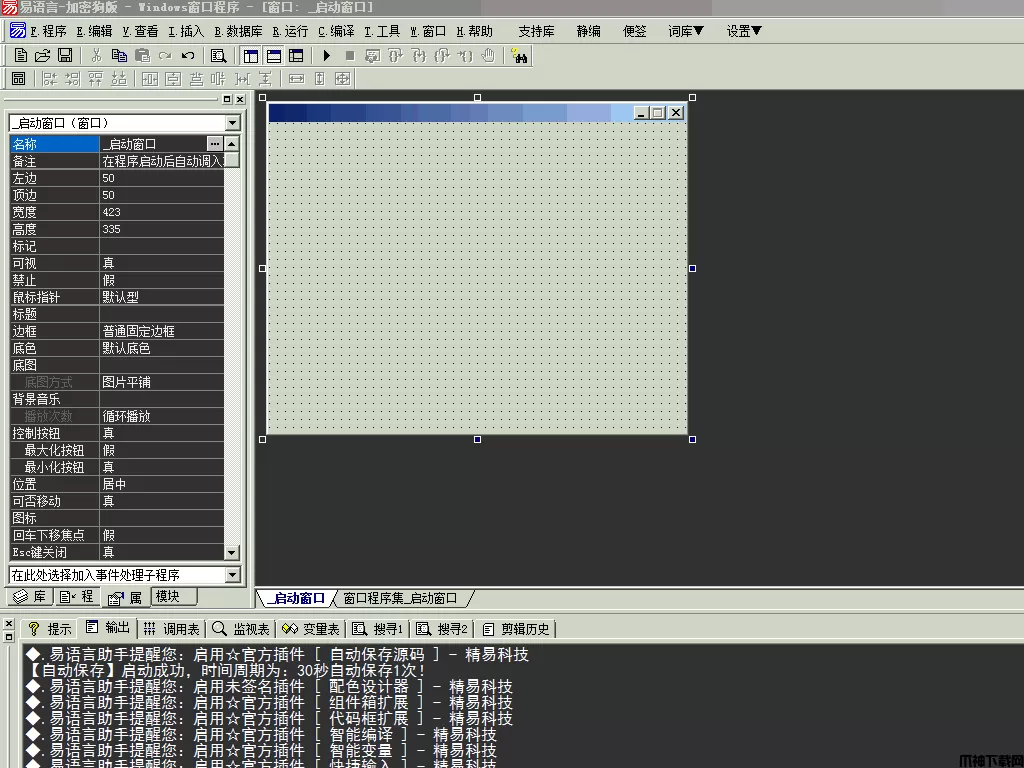Click the New file icon in toolbar
The width and height of the screenshot is (1024, 768).
(x=20, y=56)
